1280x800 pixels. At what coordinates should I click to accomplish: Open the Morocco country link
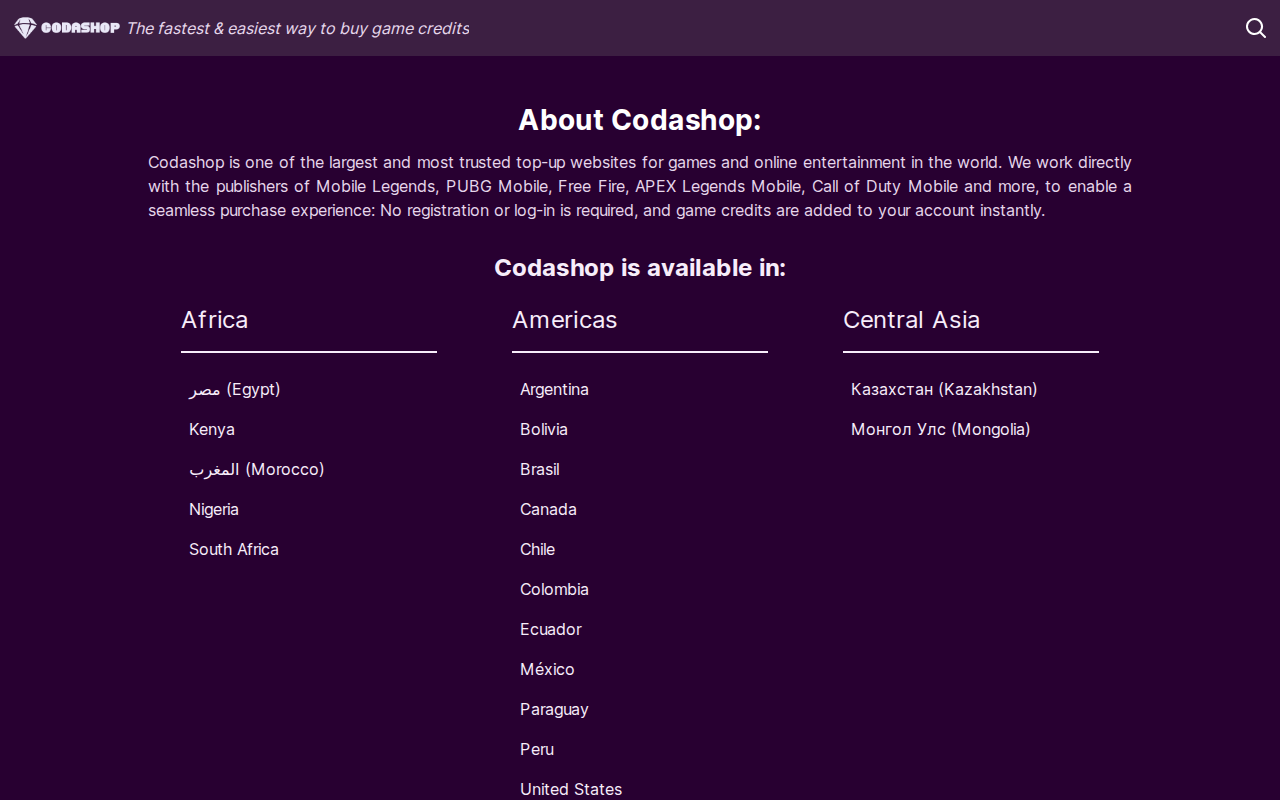point(257,469)
